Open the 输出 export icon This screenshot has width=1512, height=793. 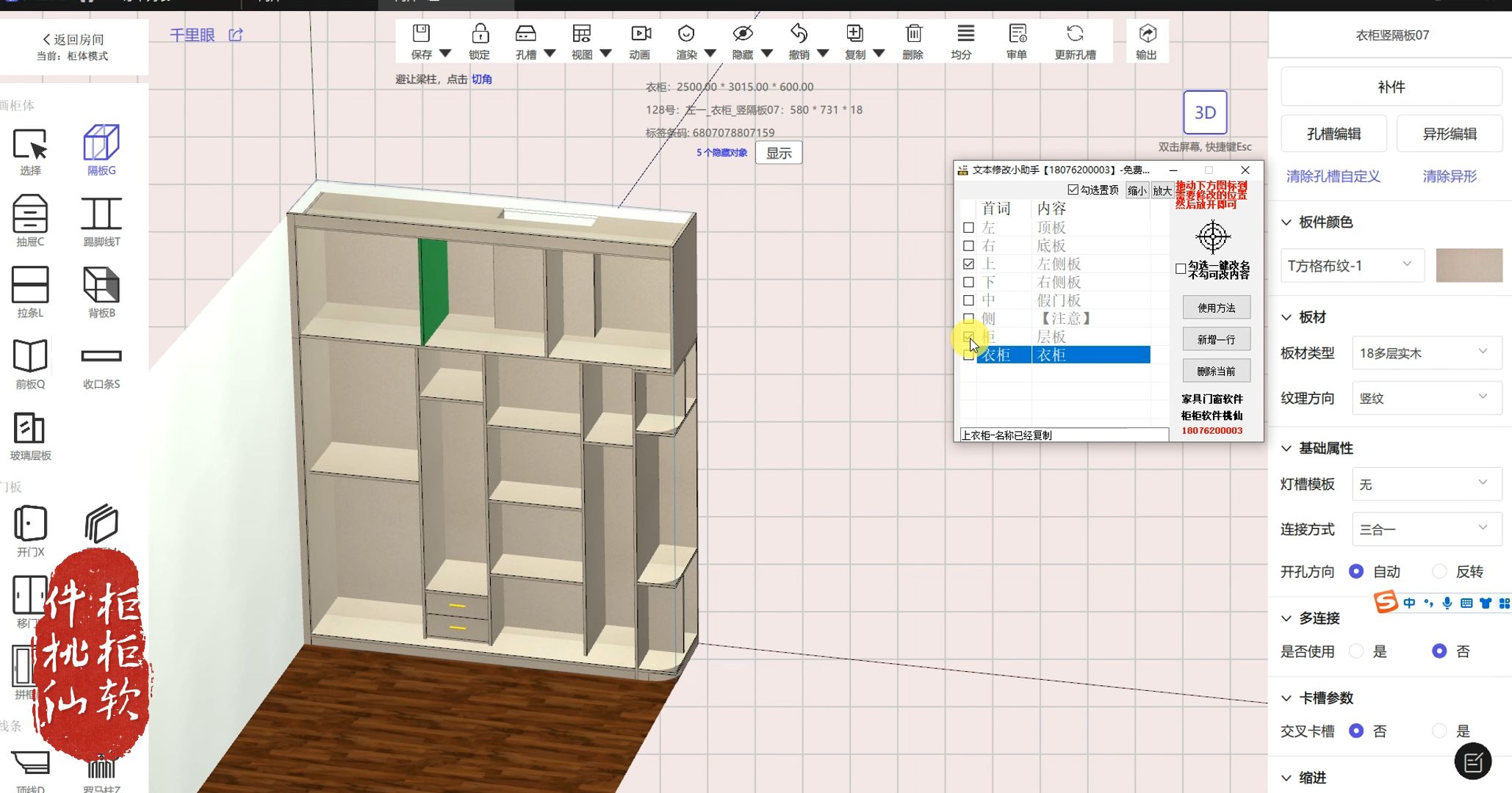point(1147,35)
